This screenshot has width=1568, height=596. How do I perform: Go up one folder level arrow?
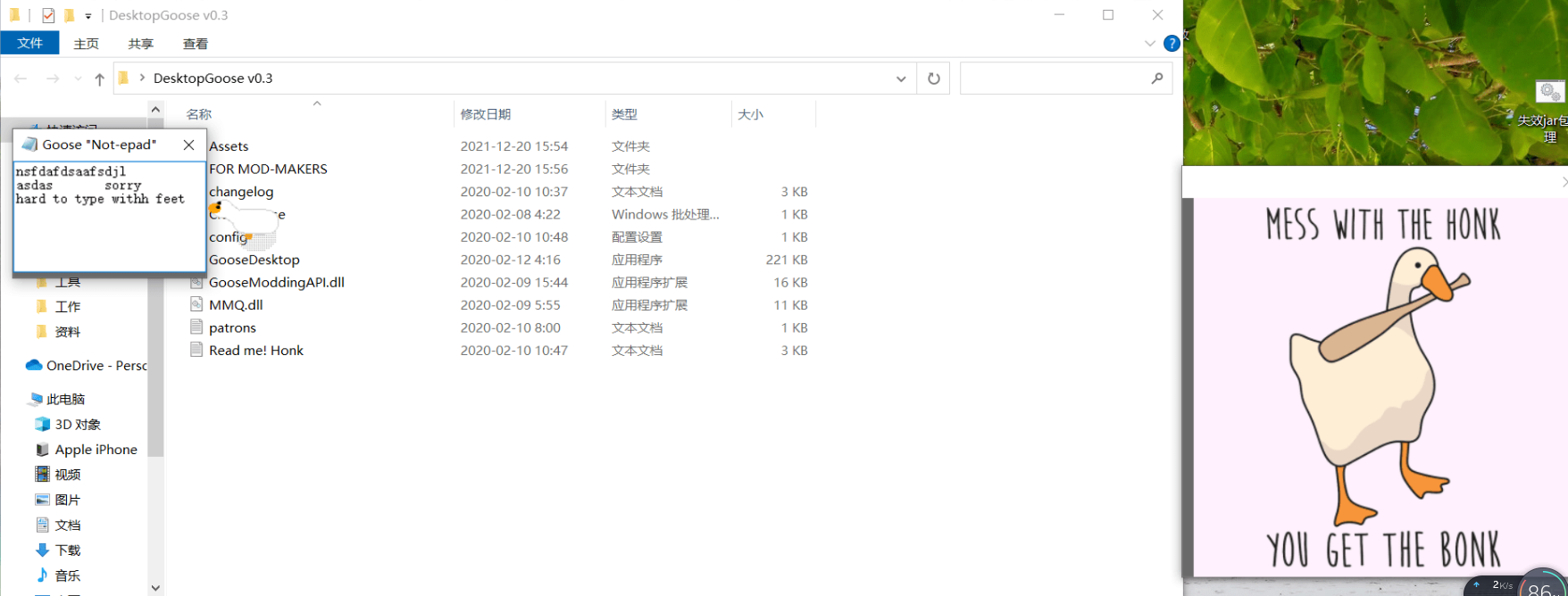[99, 79]
